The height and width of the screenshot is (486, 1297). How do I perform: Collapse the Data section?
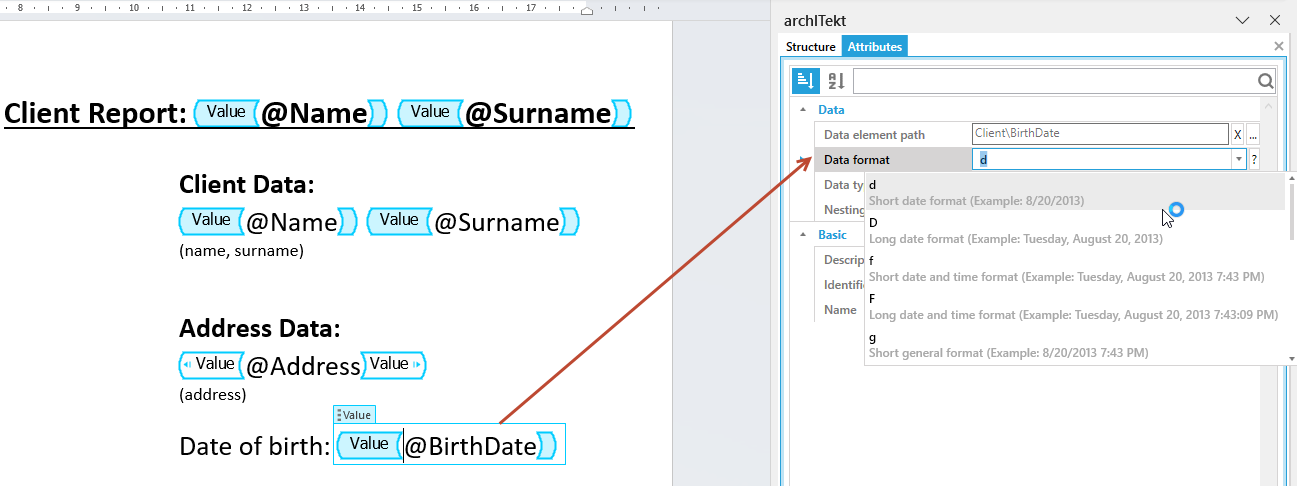[802, 110]
